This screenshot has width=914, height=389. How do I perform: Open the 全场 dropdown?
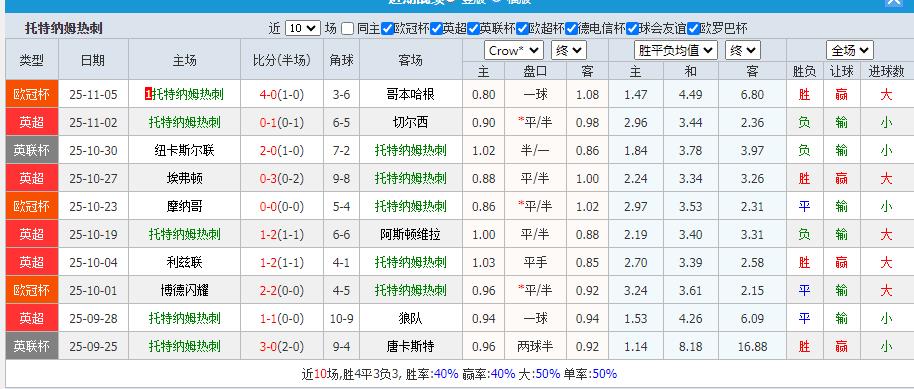[849, 51]
